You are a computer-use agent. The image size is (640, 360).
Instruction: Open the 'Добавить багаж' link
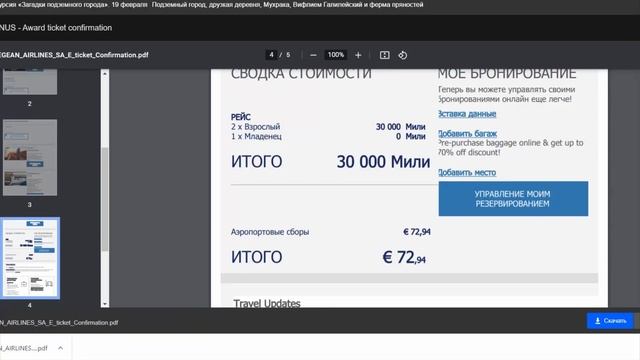click(x=467, y=133)
